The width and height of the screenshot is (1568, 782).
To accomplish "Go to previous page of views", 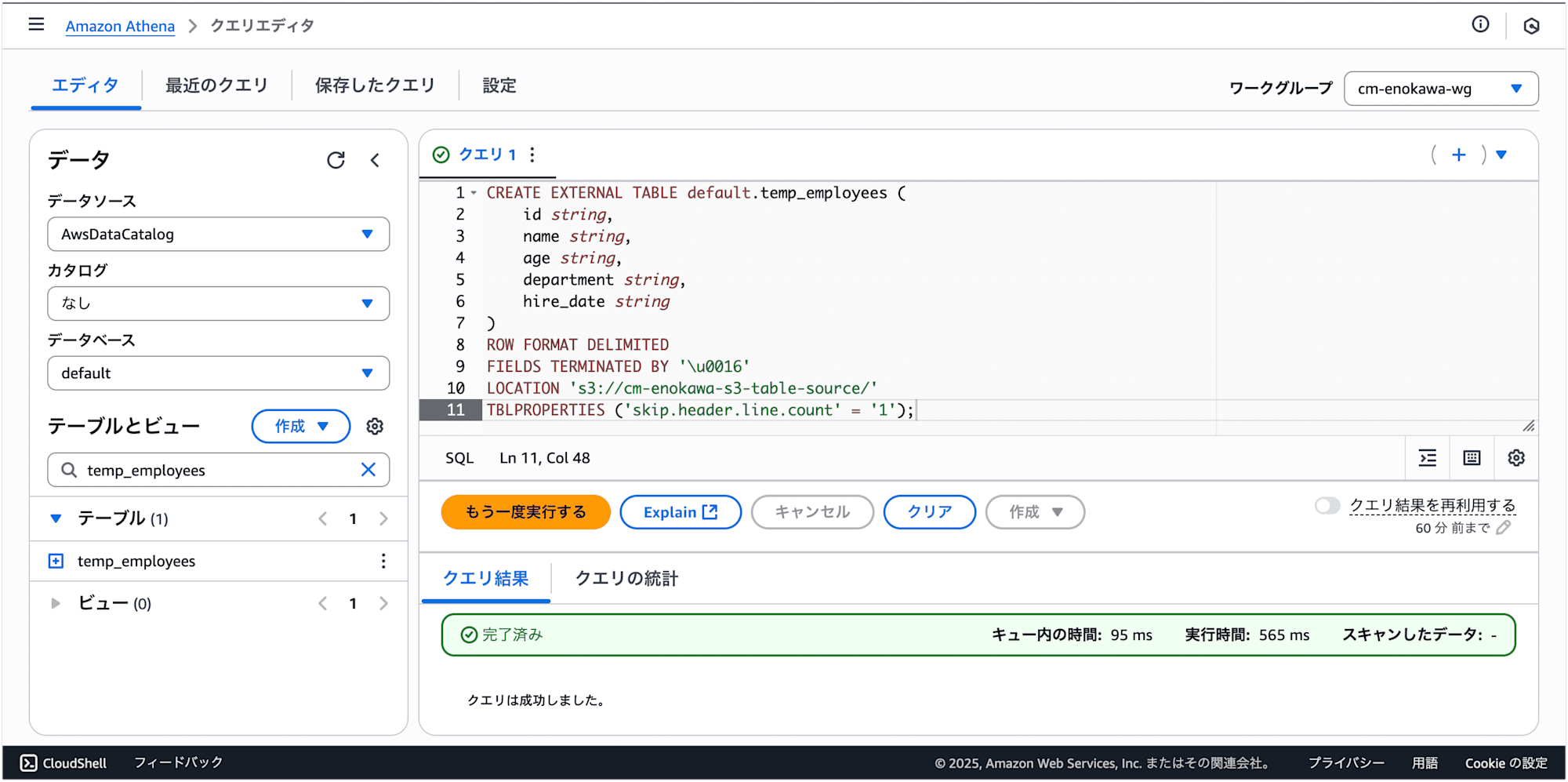I will 323,603.
